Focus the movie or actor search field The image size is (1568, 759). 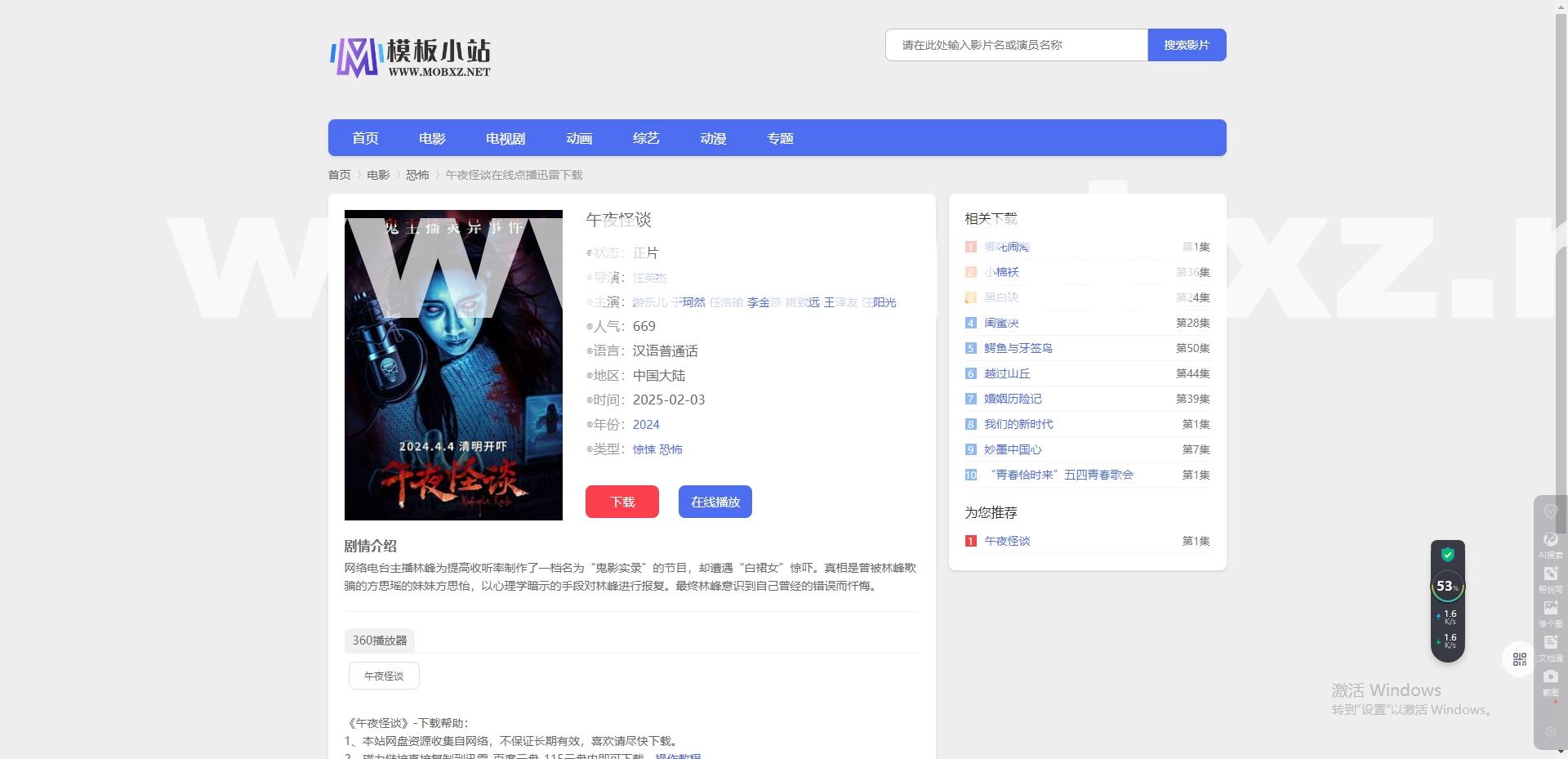click(x=1017, y=45)
